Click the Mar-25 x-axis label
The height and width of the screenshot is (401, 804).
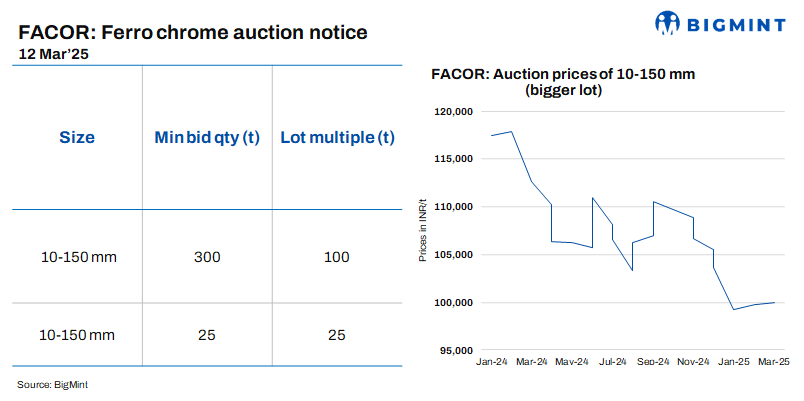coord(774,361)
